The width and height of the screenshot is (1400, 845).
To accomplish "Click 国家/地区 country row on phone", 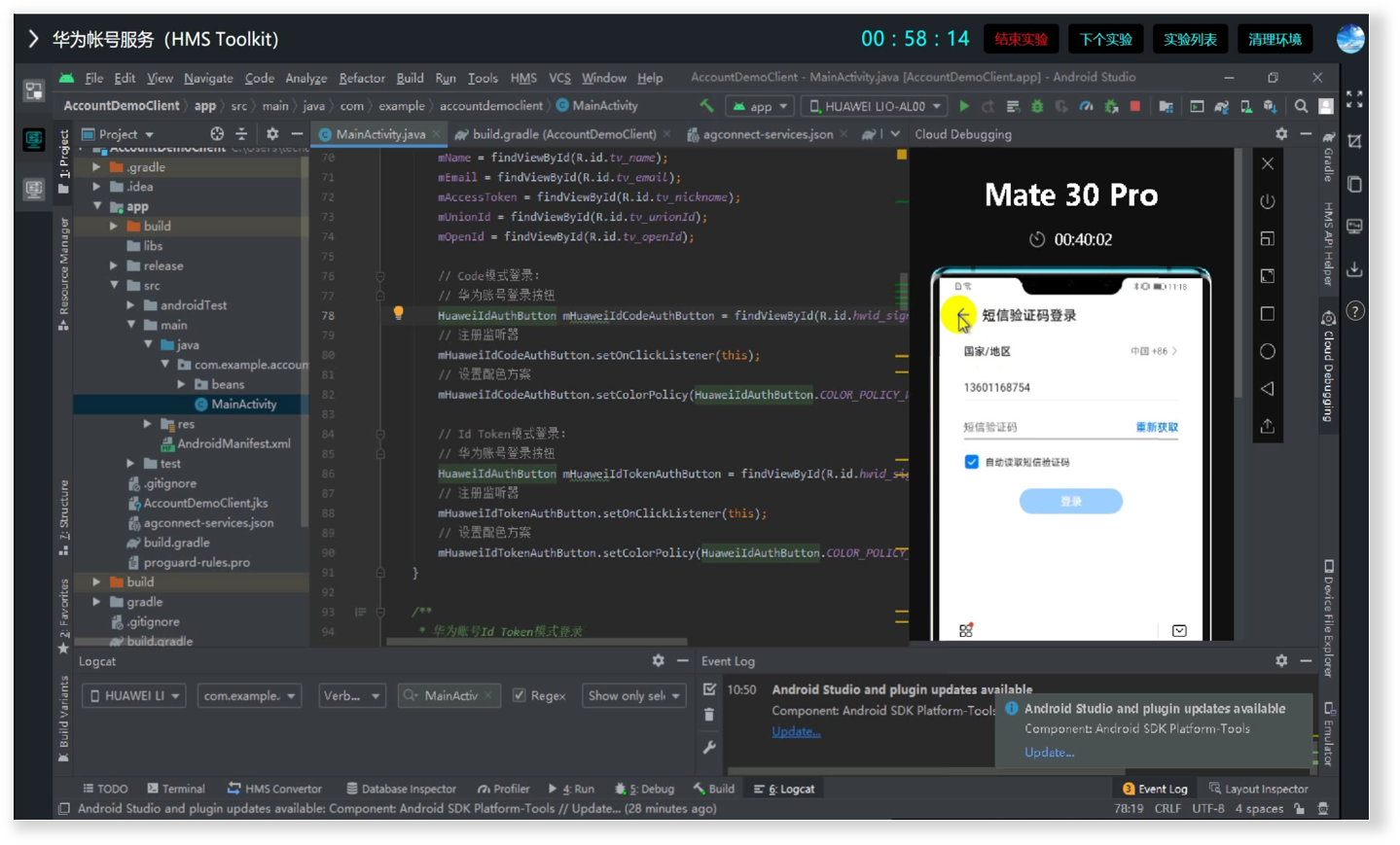I will 1070,351.
